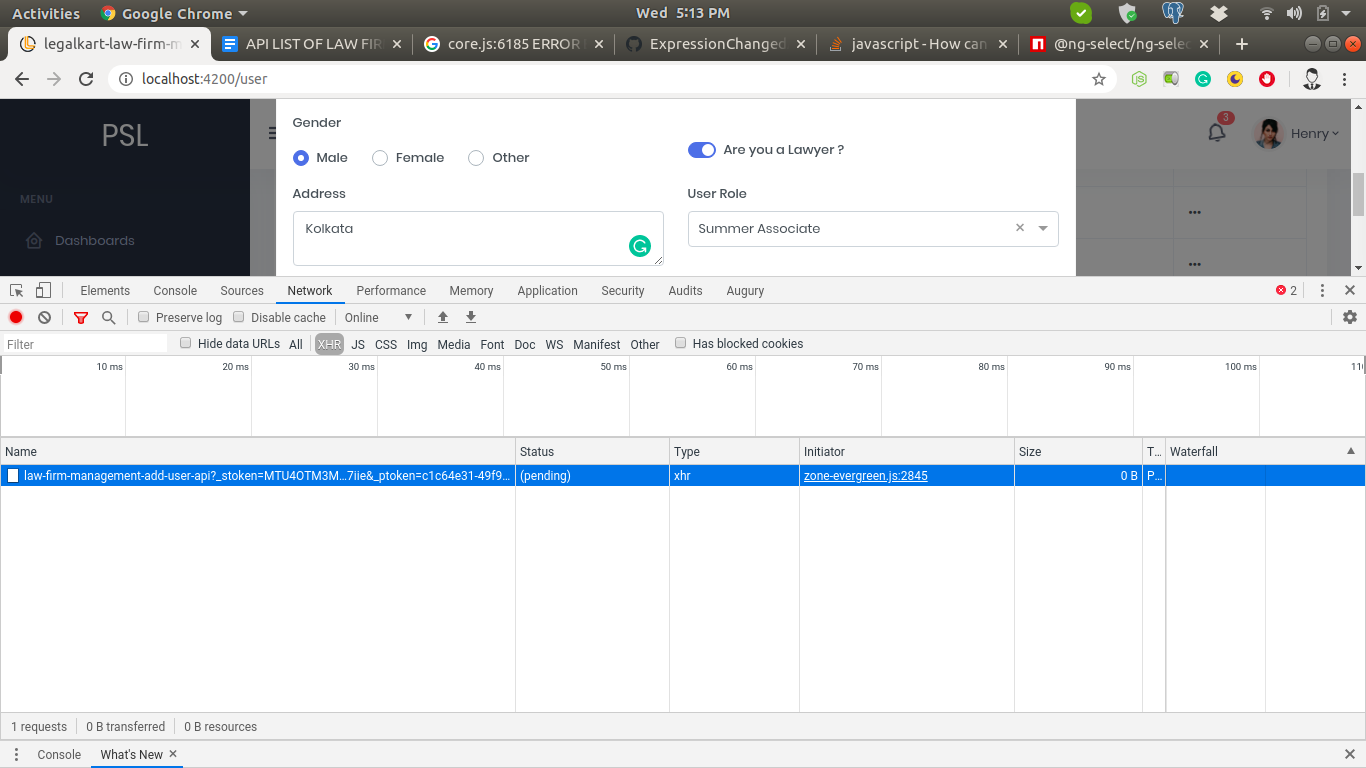Viewport: 1366px width, 768px height.
Task: Enable the Preserve log checkbox
Action: 144,317
